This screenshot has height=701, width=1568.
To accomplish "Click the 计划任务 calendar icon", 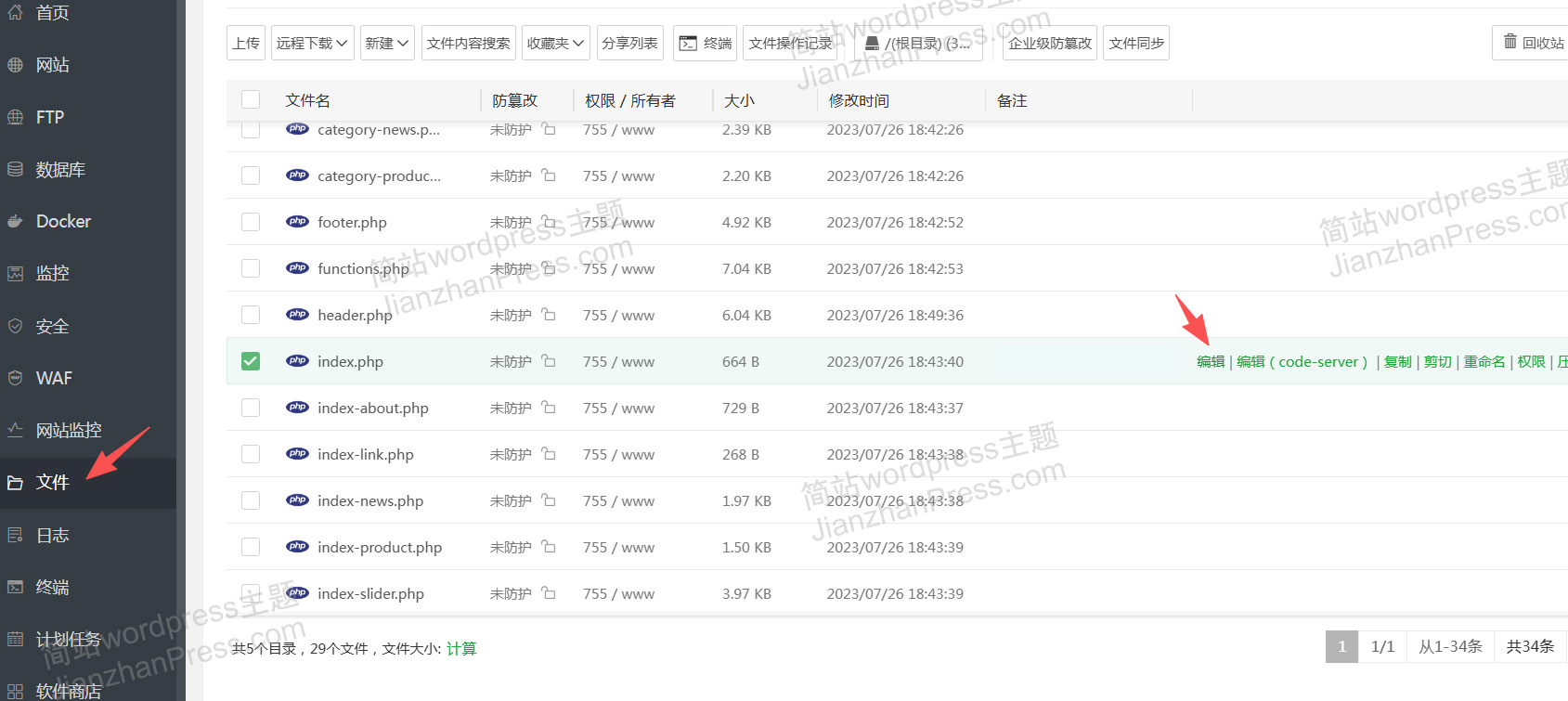I will tap(15, 639).
